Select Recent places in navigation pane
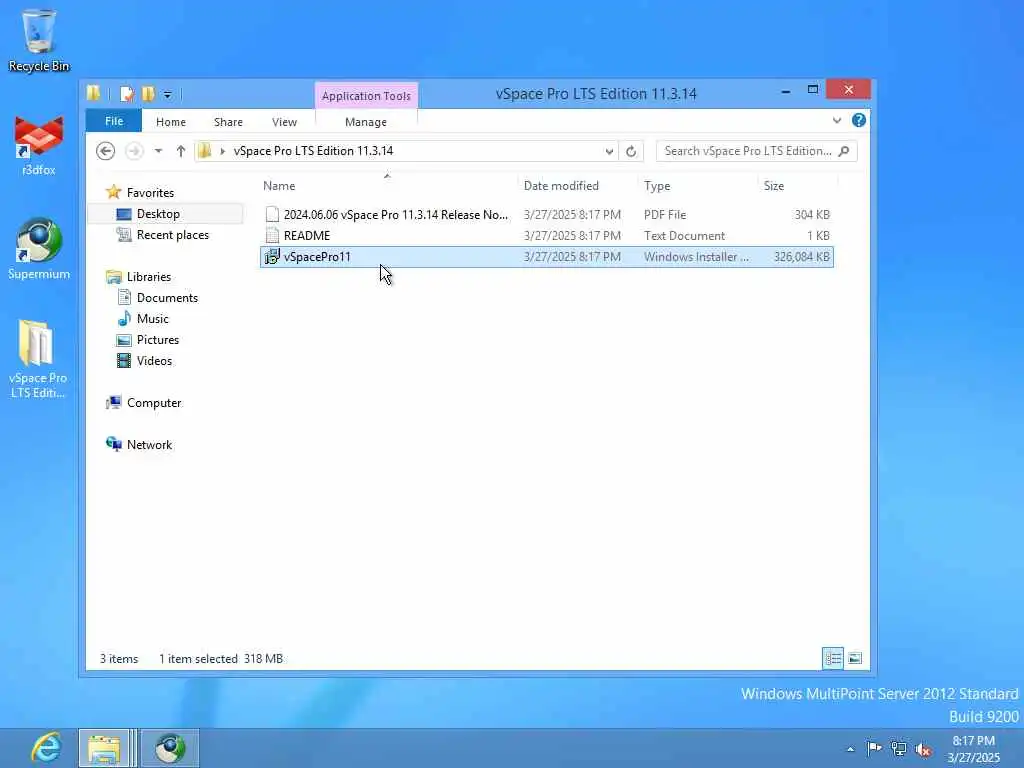1024x768 pixels. click(172, 235)
